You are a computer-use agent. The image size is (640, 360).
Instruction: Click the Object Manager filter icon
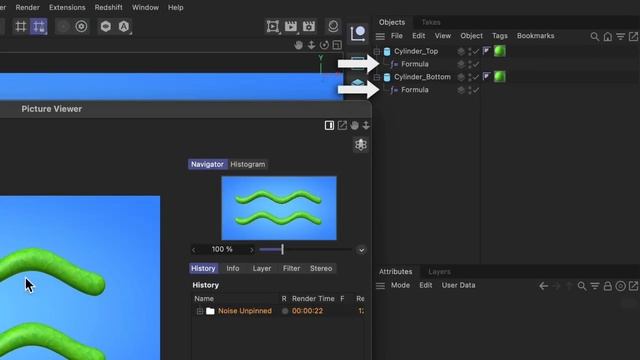pos(620,37)
